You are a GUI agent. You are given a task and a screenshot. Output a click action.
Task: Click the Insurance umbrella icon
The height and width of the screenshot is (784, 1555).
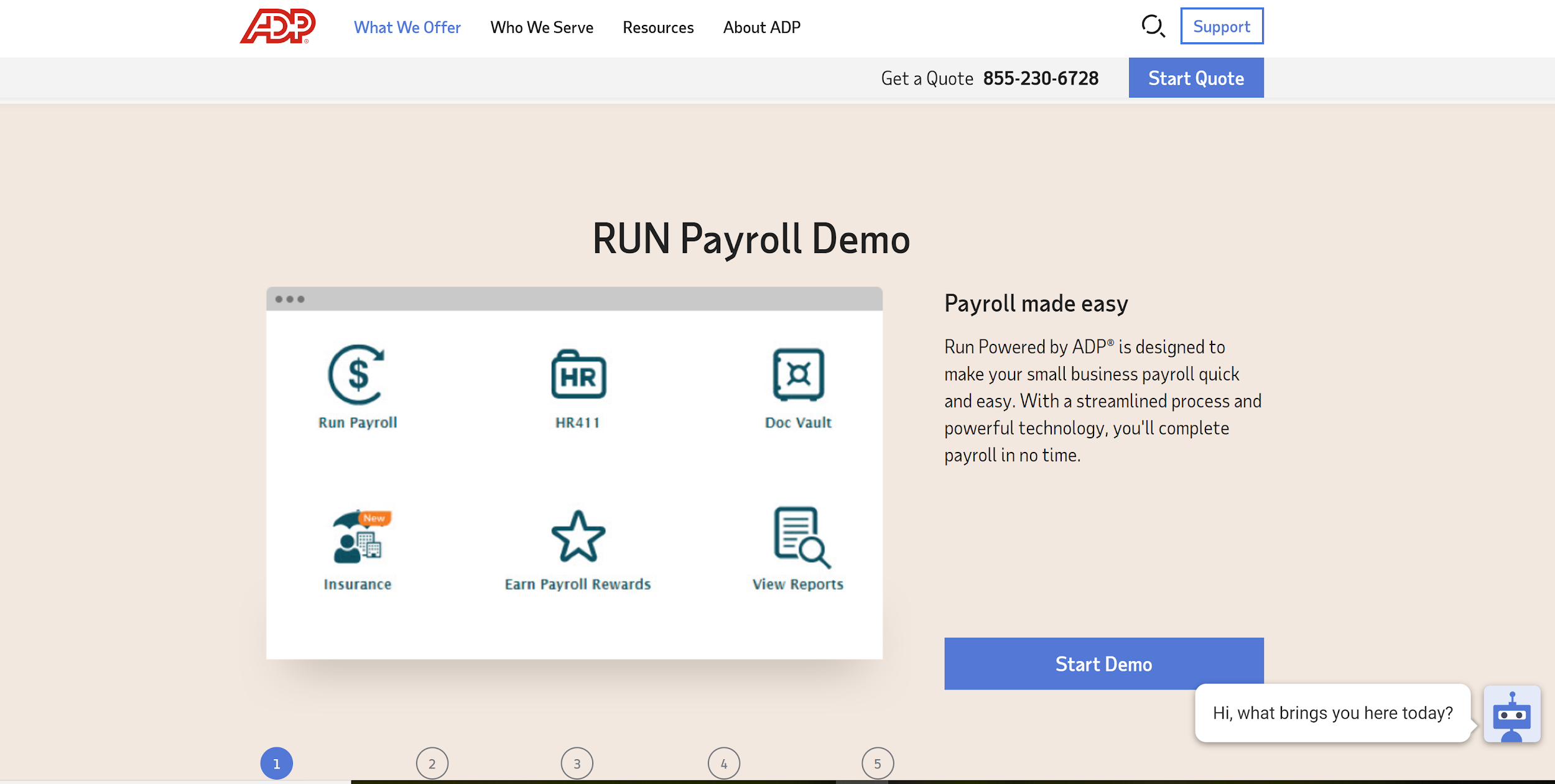click(358, 536)
